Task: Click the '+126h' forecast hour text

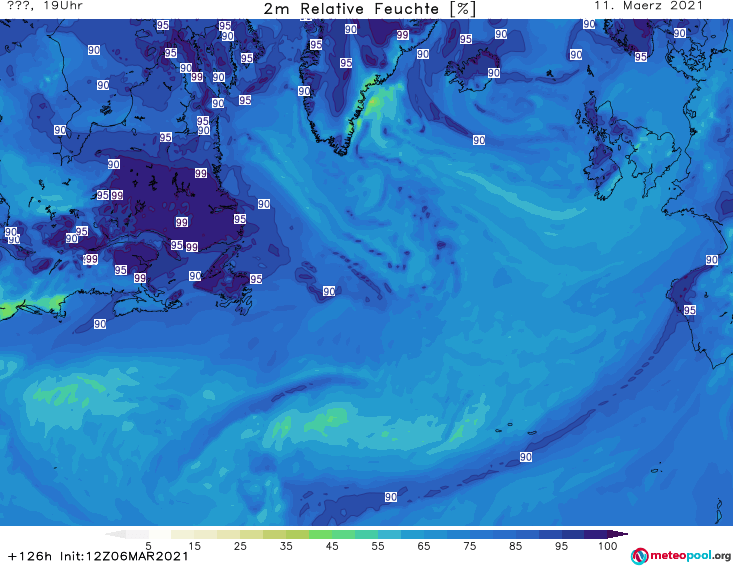Action: point(30,556)
